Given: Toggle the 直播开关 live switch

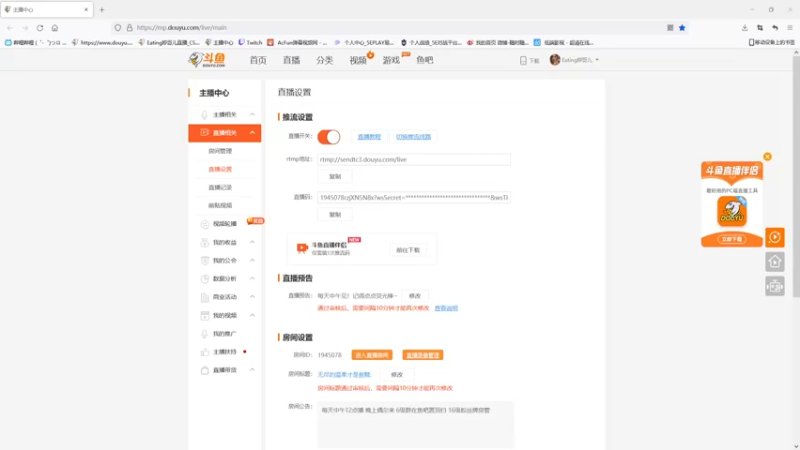Looking at the screenshot, I should pyautogui.click(x=329, y=137).
